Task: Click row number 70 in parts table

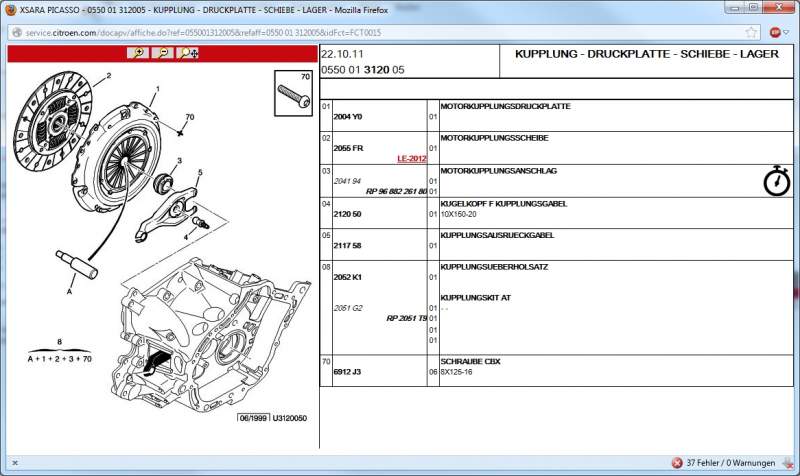Action: (326, 362)
